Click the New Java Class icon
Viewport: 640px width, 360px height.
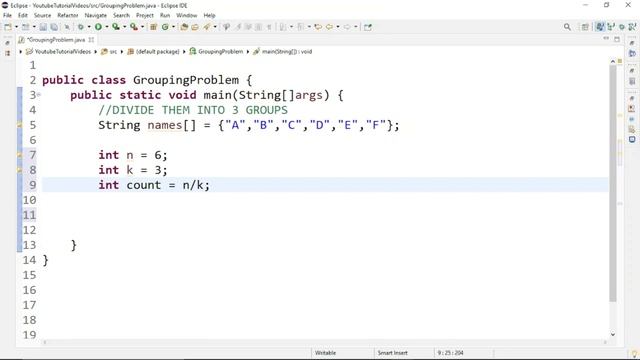point(165,27)
